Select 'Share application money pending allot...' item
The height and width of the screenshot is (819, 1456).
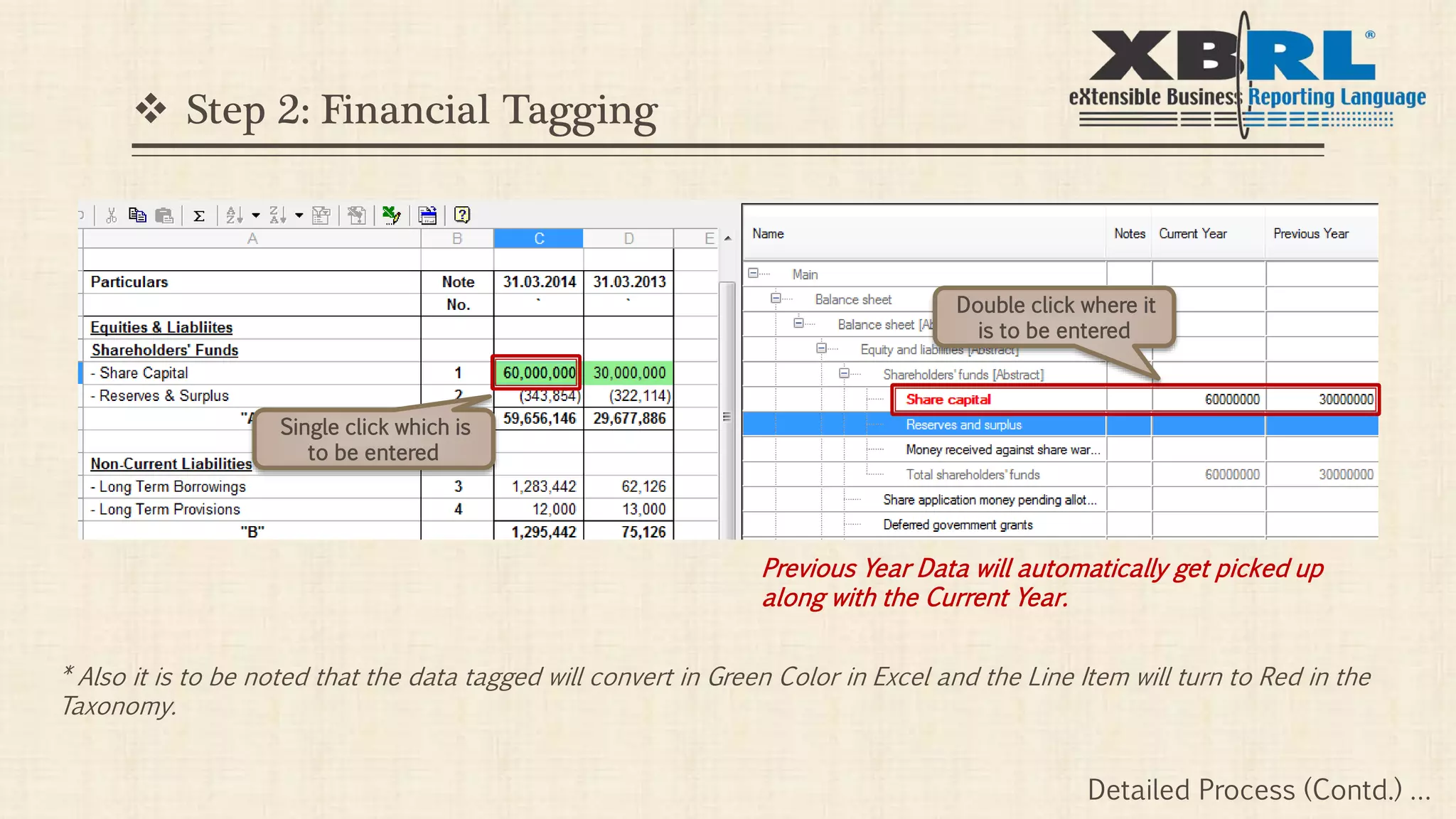pyautogui.click(x=990, y=500)
